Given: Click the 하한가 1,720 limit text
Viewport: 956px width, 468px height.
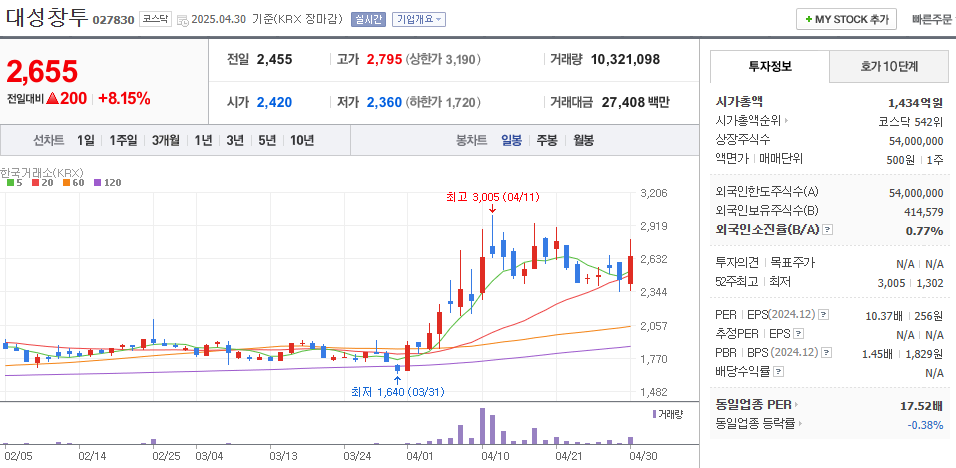Looking at the screenshot, I should point(443,102).
